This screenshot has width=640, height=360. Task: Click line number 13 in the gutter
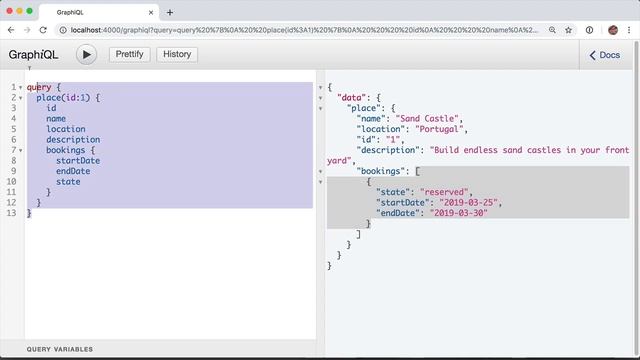pyautogui.click(x=11, y=213)
